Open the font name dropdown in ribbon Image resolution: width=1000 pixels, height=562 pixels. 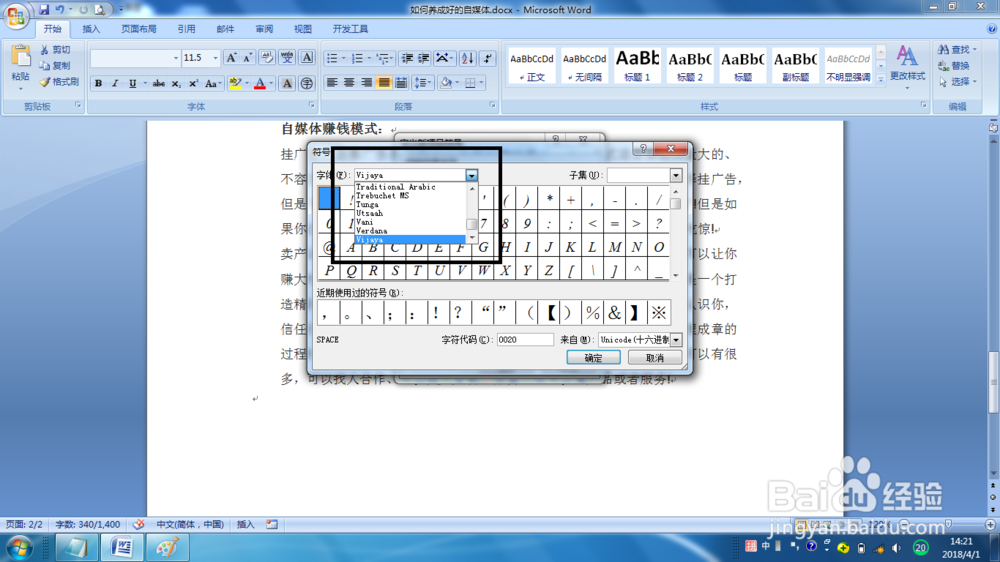[176, 58]
